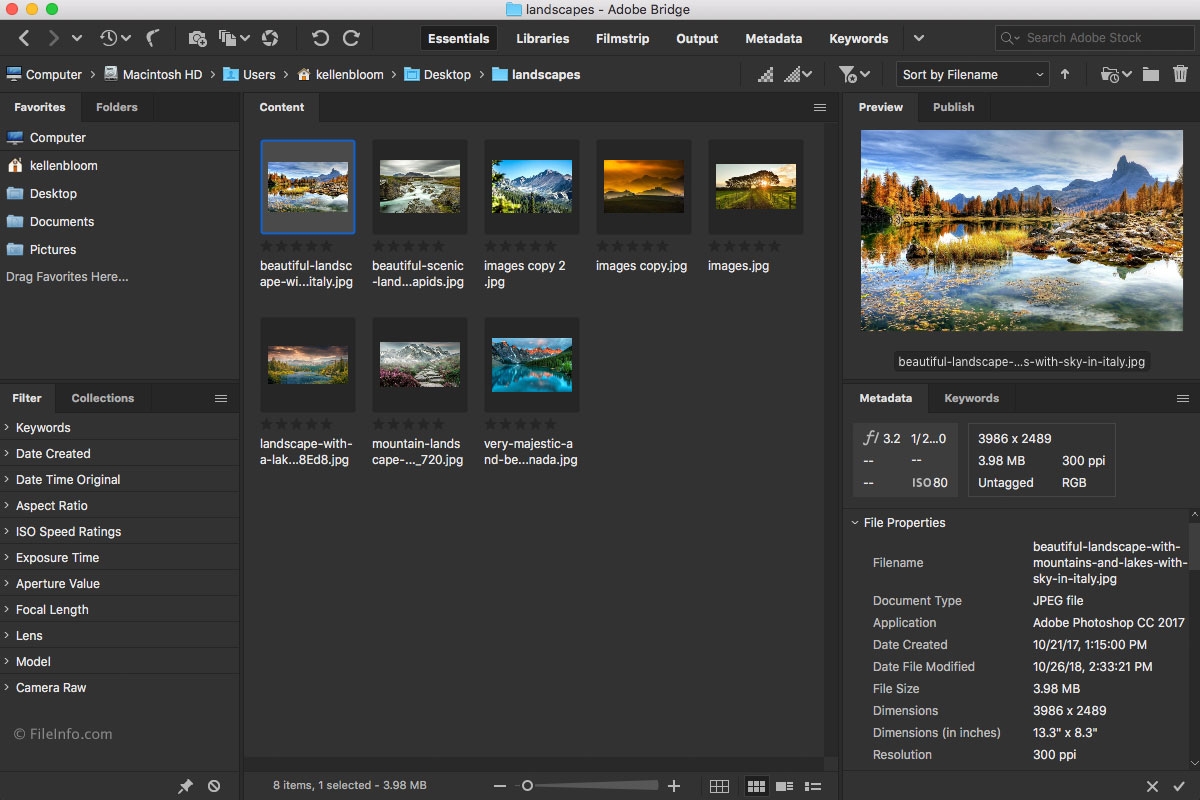Open Pictures in Favorites panel
The height and width of the screenshot is (800, 1200).
(x=53, y=250)
